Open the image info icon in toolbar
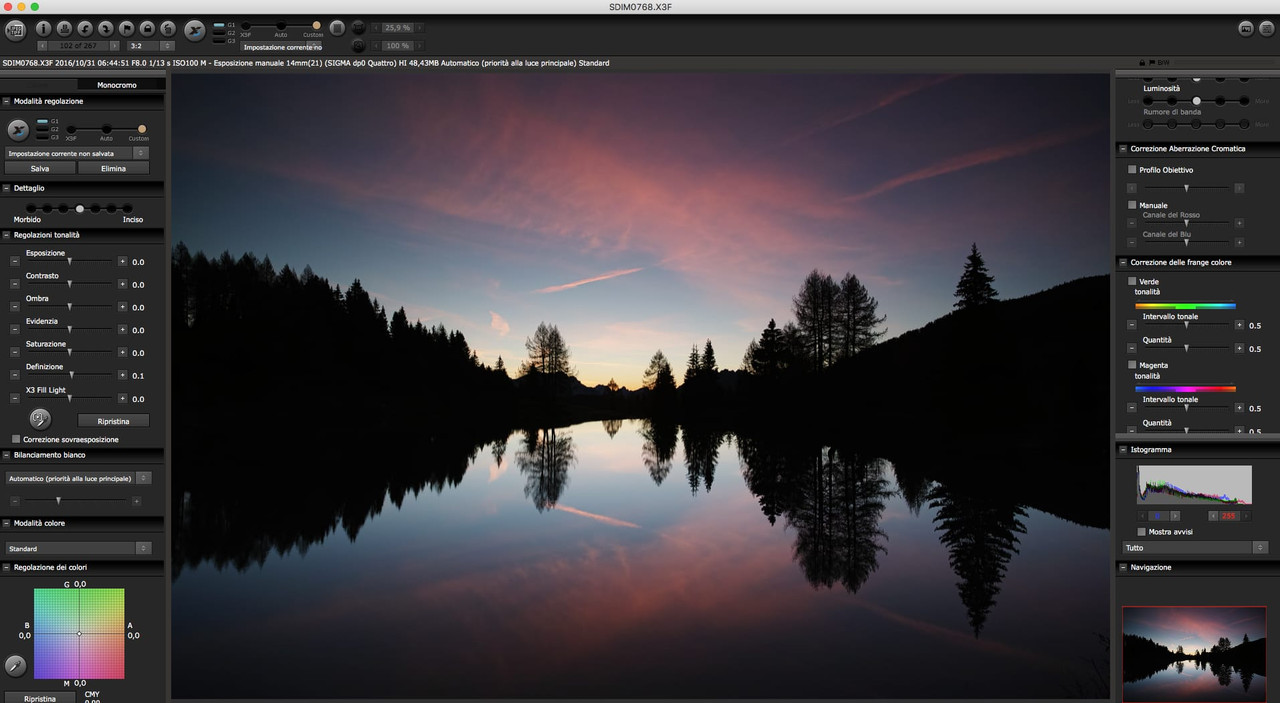Image resolution: width=1280 pixels, height=703 pixels. [44, 29]
